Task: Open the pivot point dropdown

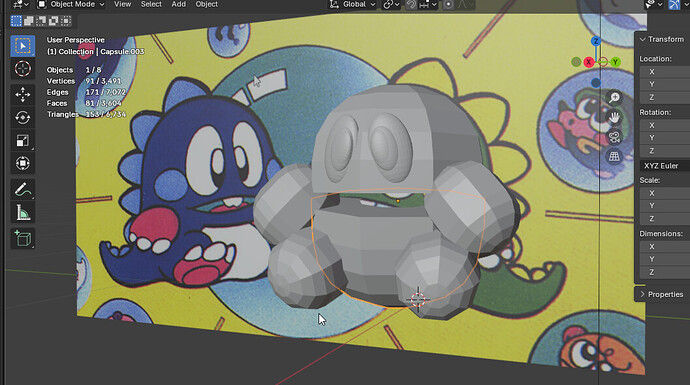Action: (x=391, y=4)
